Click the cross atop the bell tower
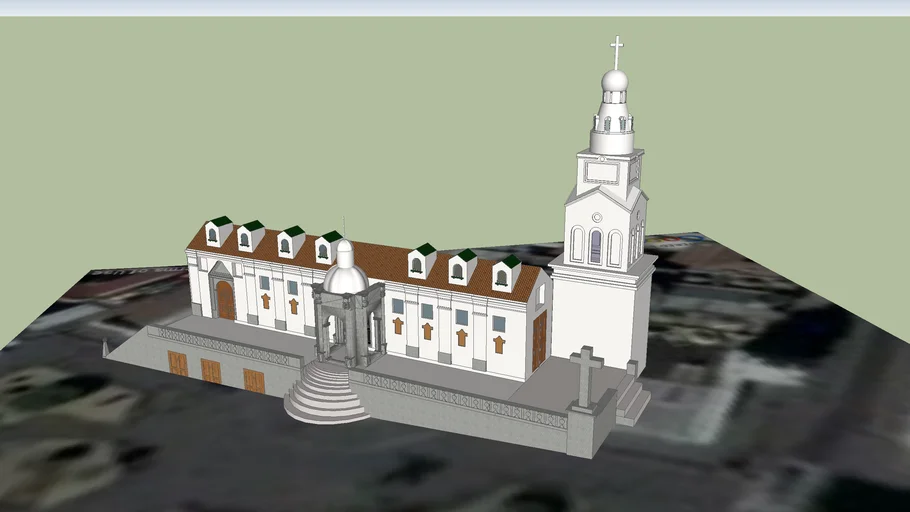Screen dimensions: 910x512 pos(617,50)
